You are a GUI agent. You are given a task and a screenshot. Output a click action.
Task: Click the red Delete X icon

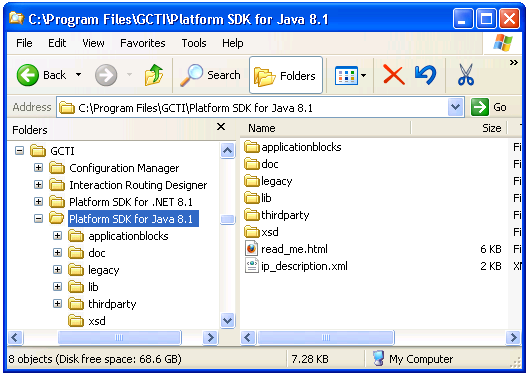(x=394, y=75)
